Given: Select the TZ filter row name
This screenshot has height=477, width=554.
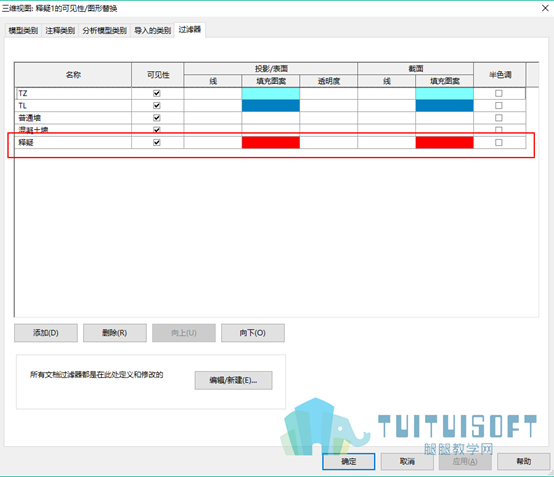Looking at the screenshot, I should coord(73,93).
